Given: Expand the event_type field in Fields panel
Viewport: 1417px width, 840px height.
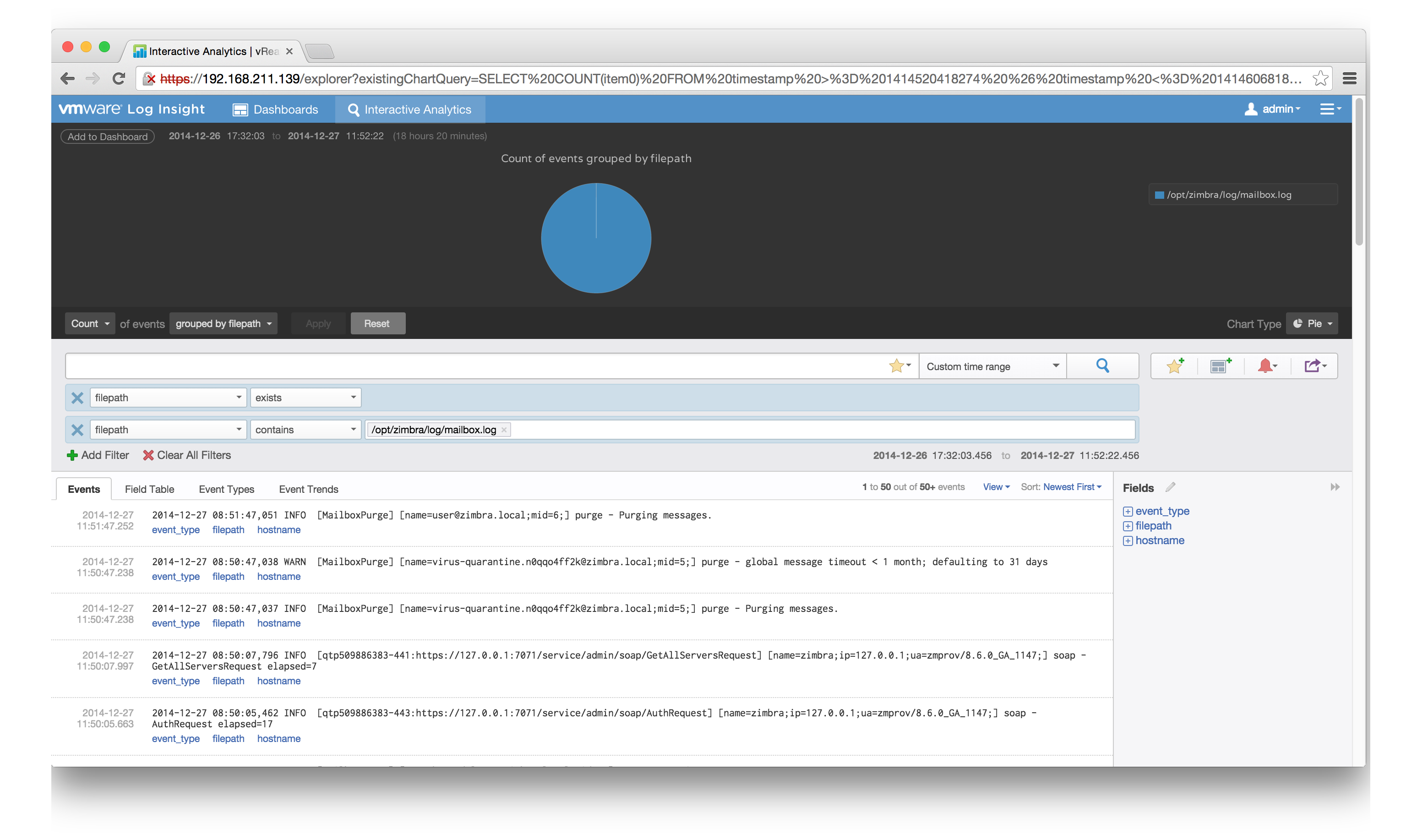Looking at the screenshot, I should [x=1128, y=512].
